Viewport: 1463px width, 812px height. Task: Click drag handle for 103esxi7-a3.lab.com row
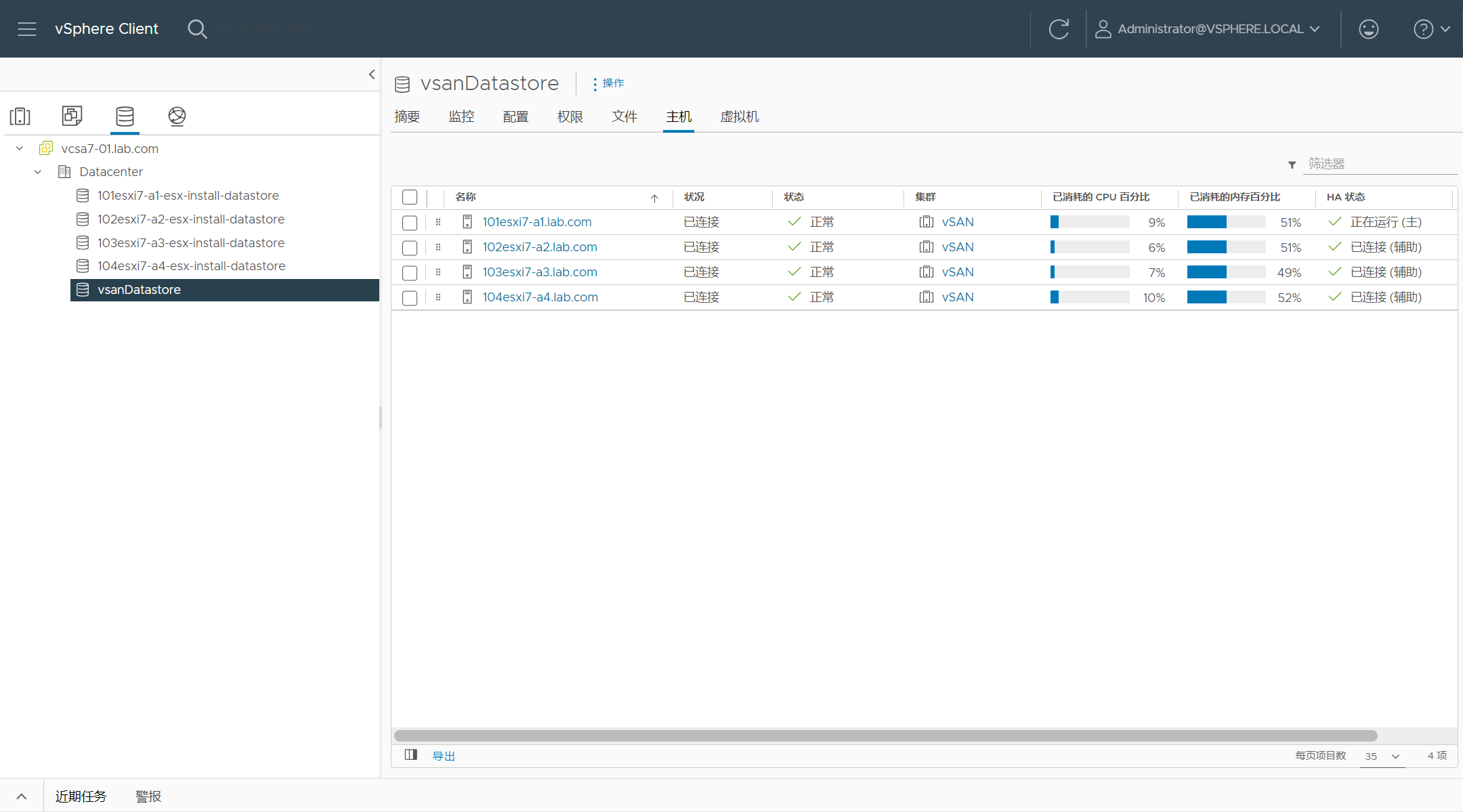pos(438,272)
